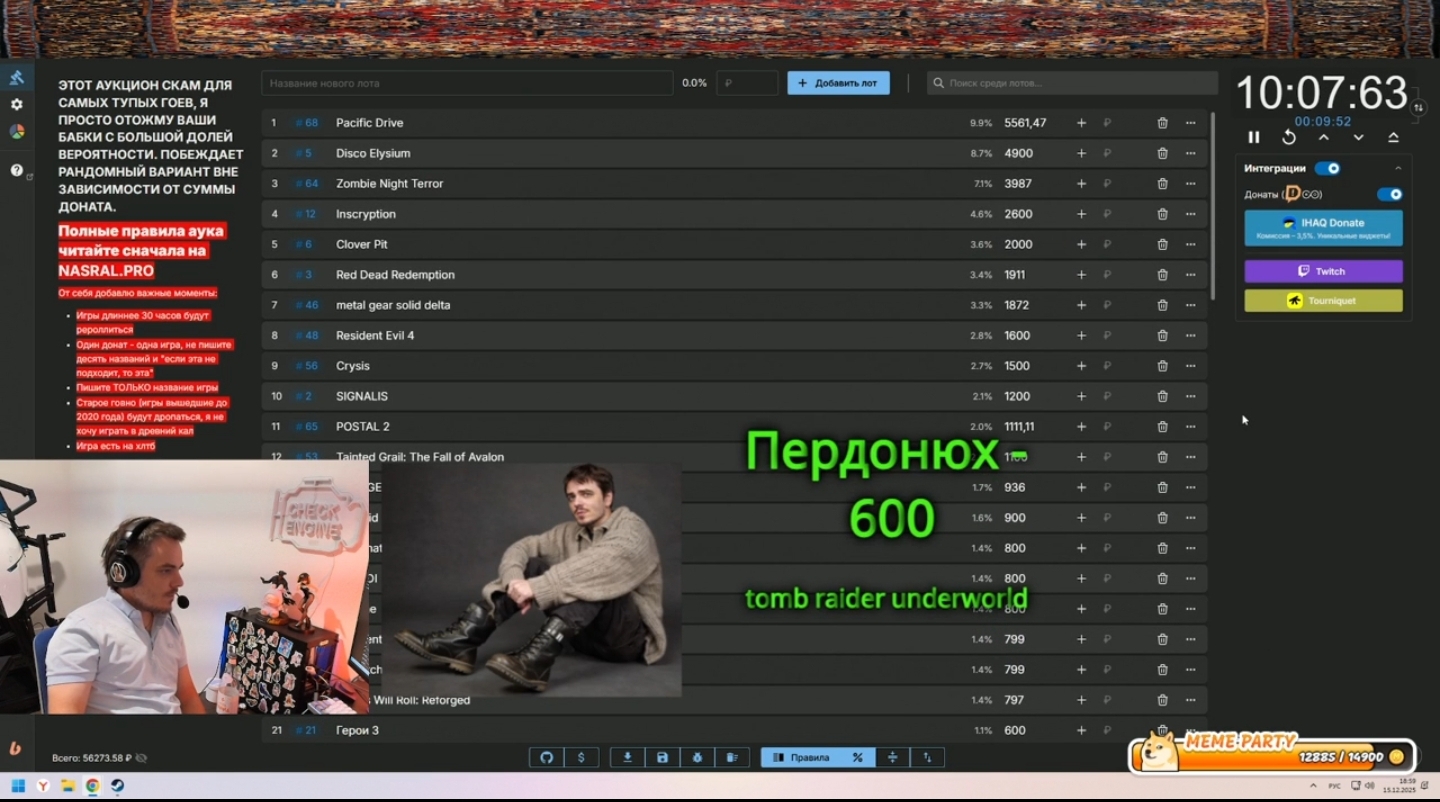Open settings gear in left sidebar
This screenshot has width=1440, height=802.
tap(17, 104)
